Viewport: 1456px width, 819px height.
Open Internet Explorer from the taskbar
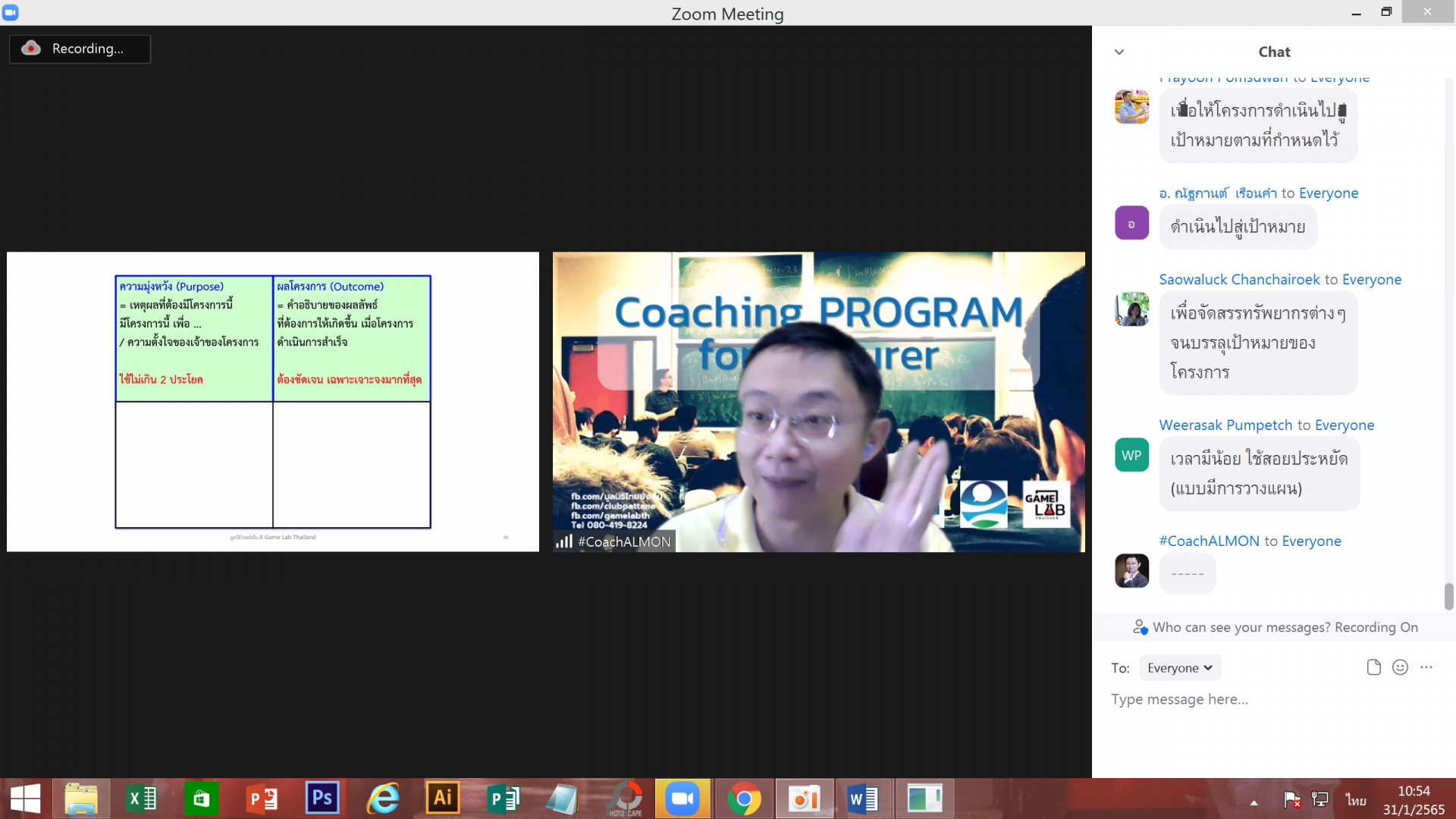coord(383,799)
